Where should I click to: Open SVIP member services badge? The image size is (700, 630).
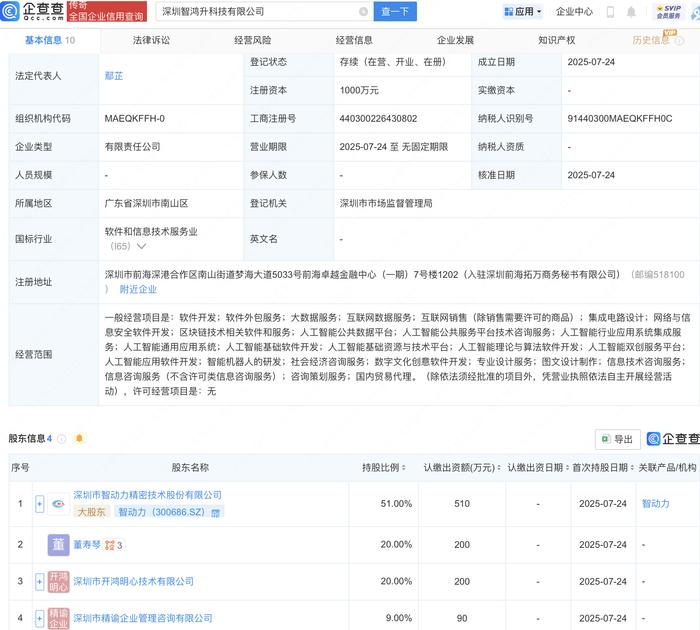(x=668, y=12)
